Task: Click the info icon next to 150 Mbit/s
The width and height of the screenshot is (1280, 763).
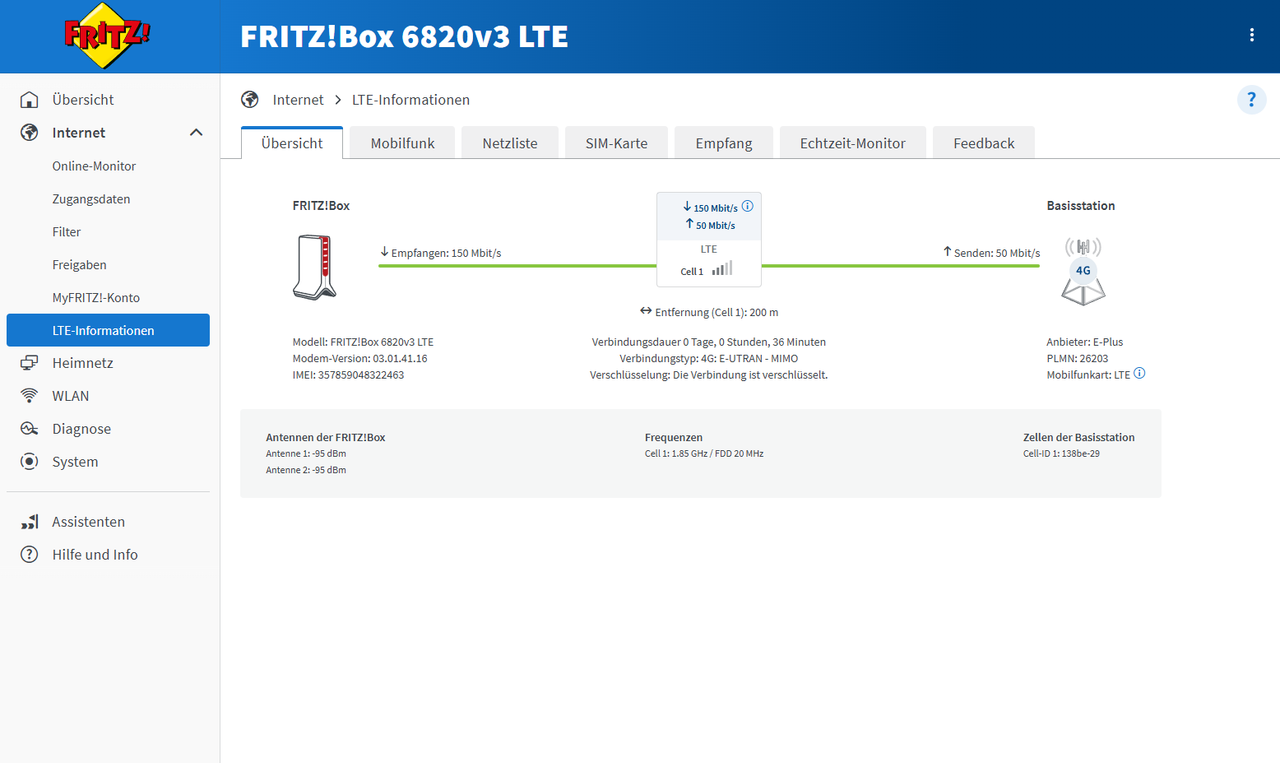Action: pos(747,206)
